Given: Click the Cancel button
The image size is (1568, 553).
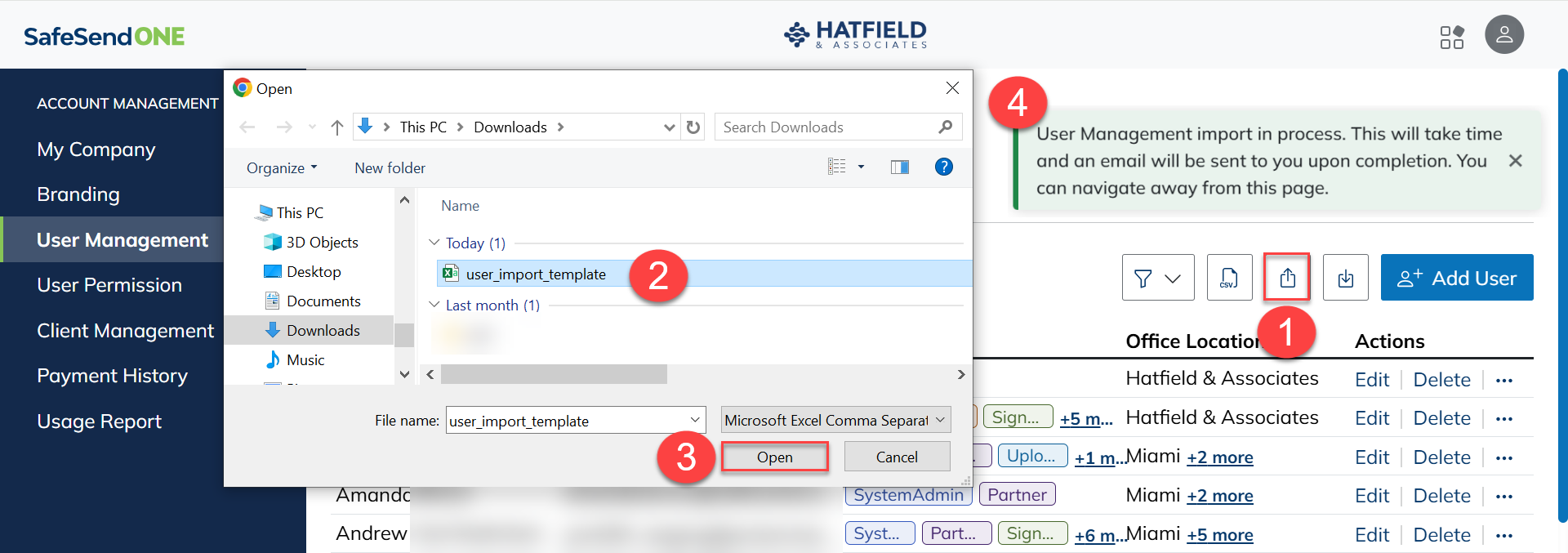Looking at the screenshot, I should (897, 457).
